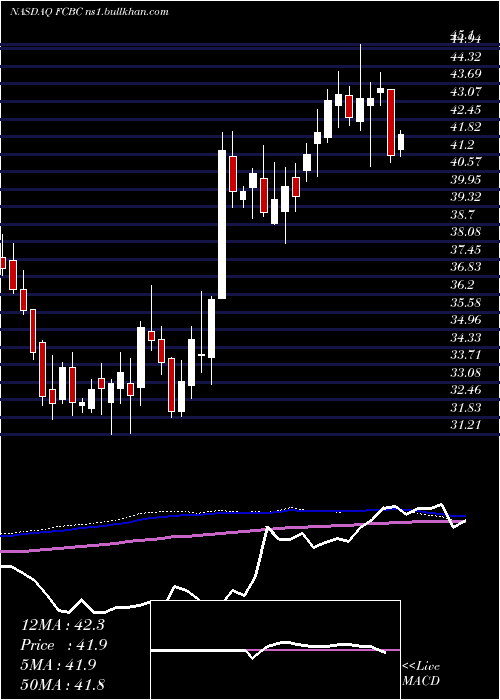Click the Price : 41.9 readout
Image resolution: width=500 pixels, height=700 pixels.
click(64, 645)
